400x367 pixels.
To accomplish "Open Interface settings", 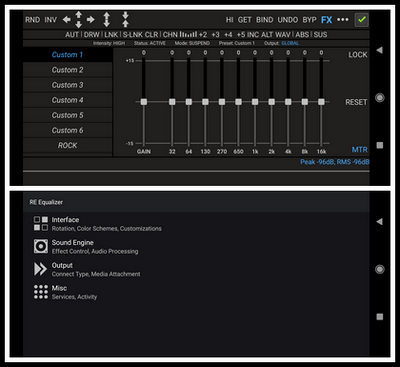I will coord(196,224).
